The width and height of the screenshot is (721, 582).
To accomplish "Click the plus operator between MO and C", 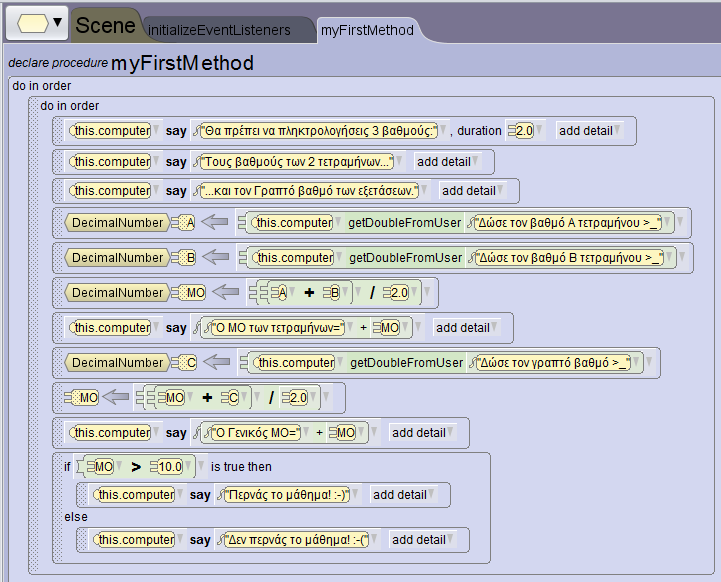I will point(207,397).
